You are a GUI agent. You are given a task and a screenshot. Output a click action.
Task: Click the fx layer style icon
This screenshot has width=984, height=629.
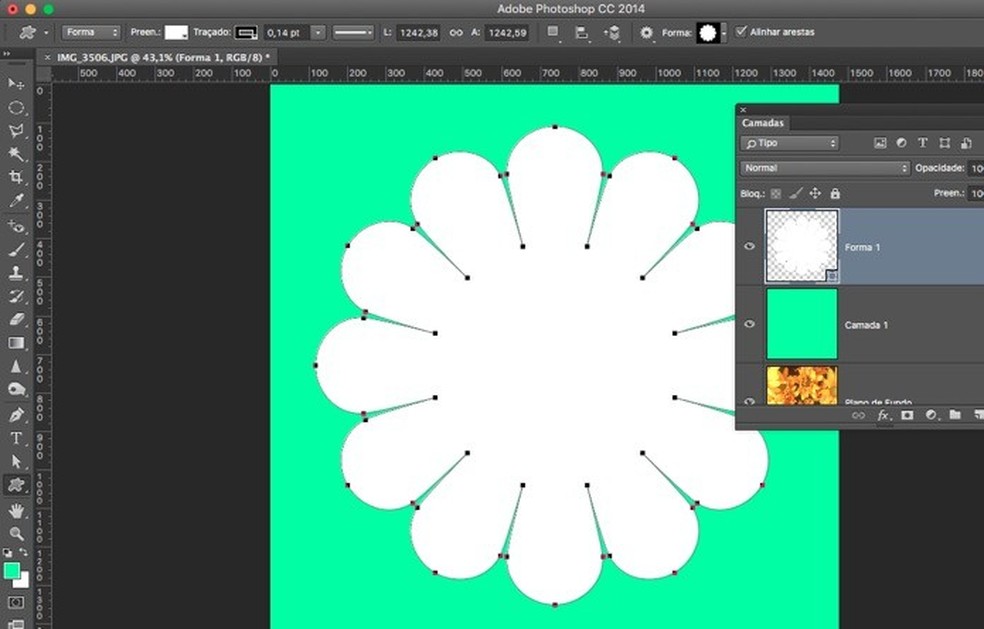pos(883,415)
